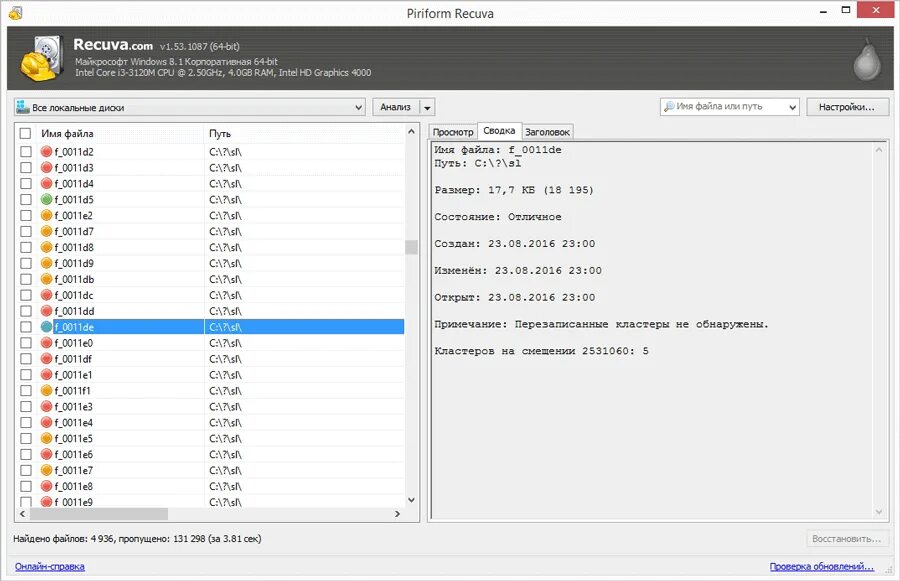900x581 pixels.
Task: Click the Recuva hard-hat drive logo
Action: point(42,57)
